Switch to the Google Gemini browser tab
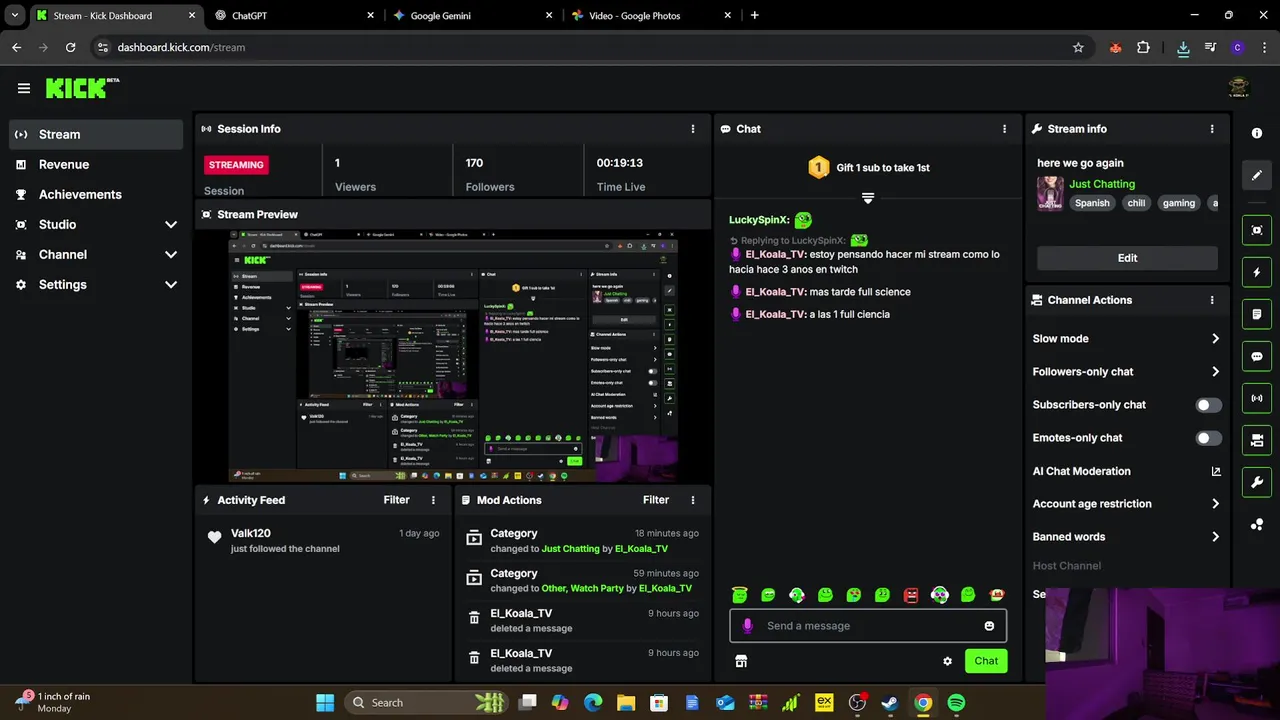 tap(472, 15)
